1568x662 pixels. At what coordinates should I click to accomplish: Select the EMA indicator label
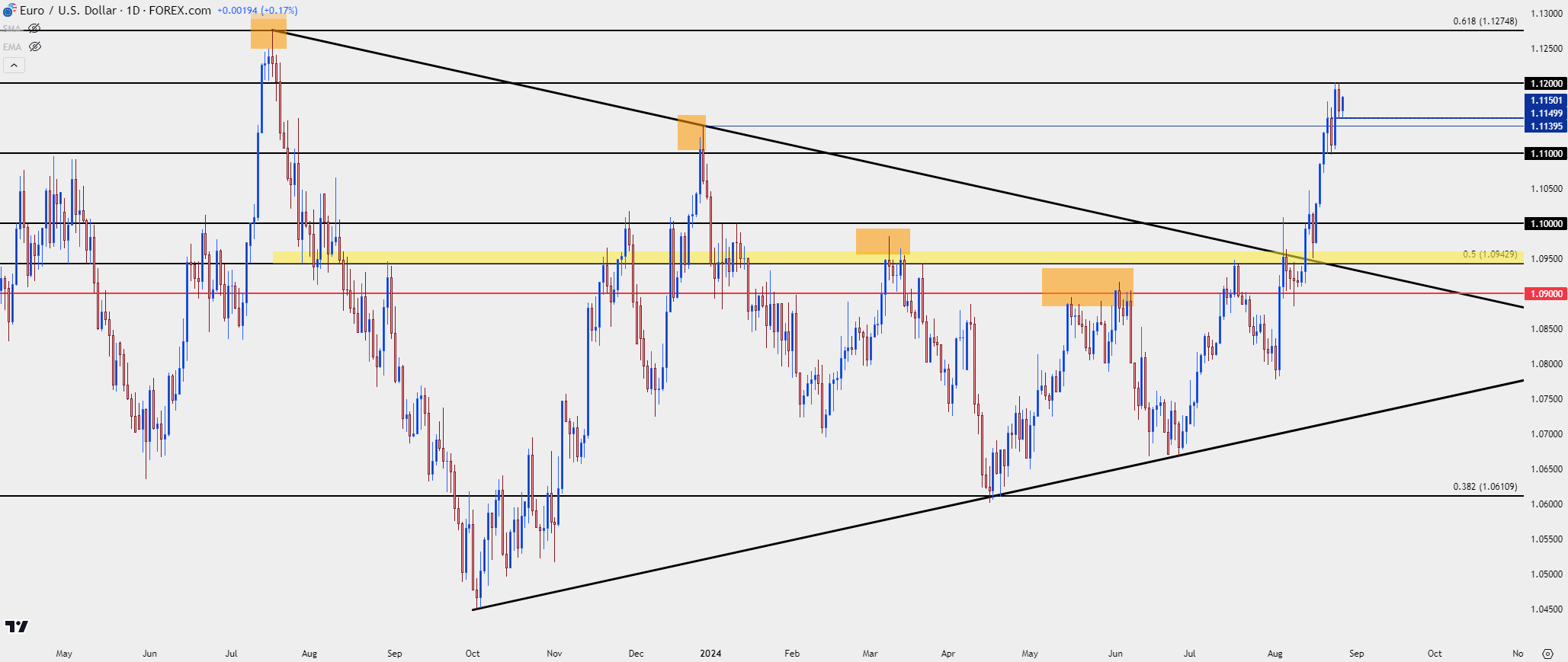tap(12, 46)
